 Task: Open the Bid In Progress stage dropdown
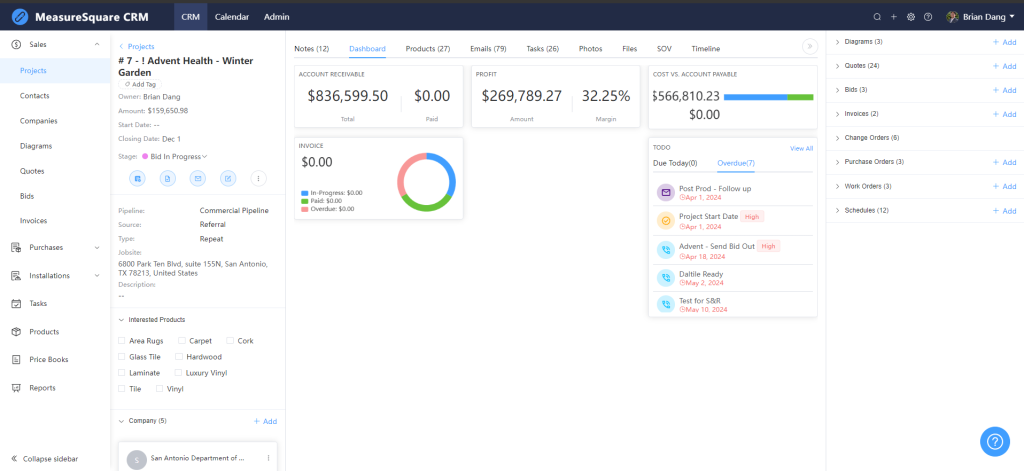[x=176, y=156]
